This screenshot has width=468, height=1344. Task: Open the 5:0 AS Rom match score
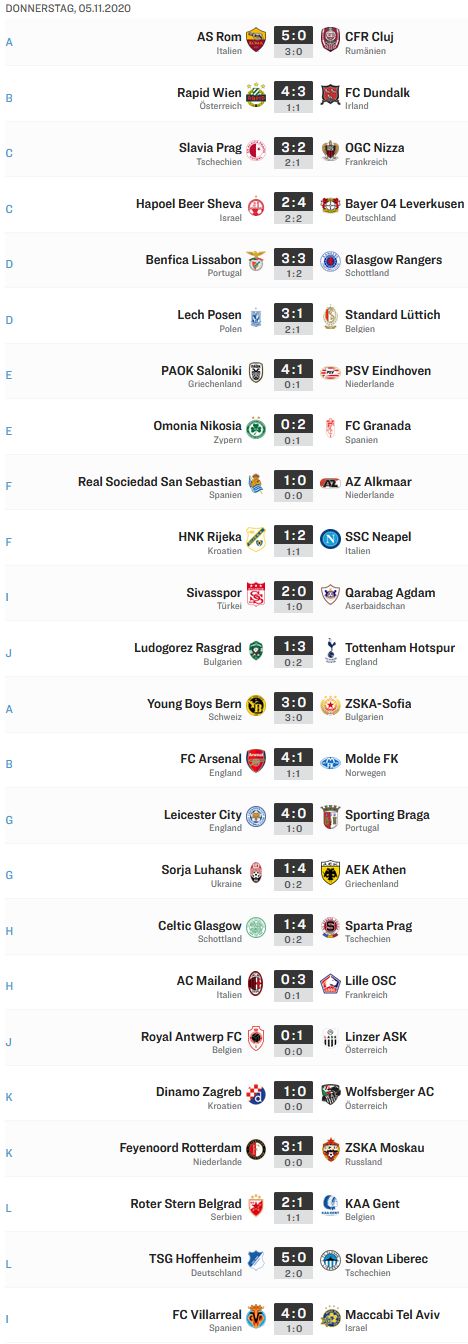293,37
